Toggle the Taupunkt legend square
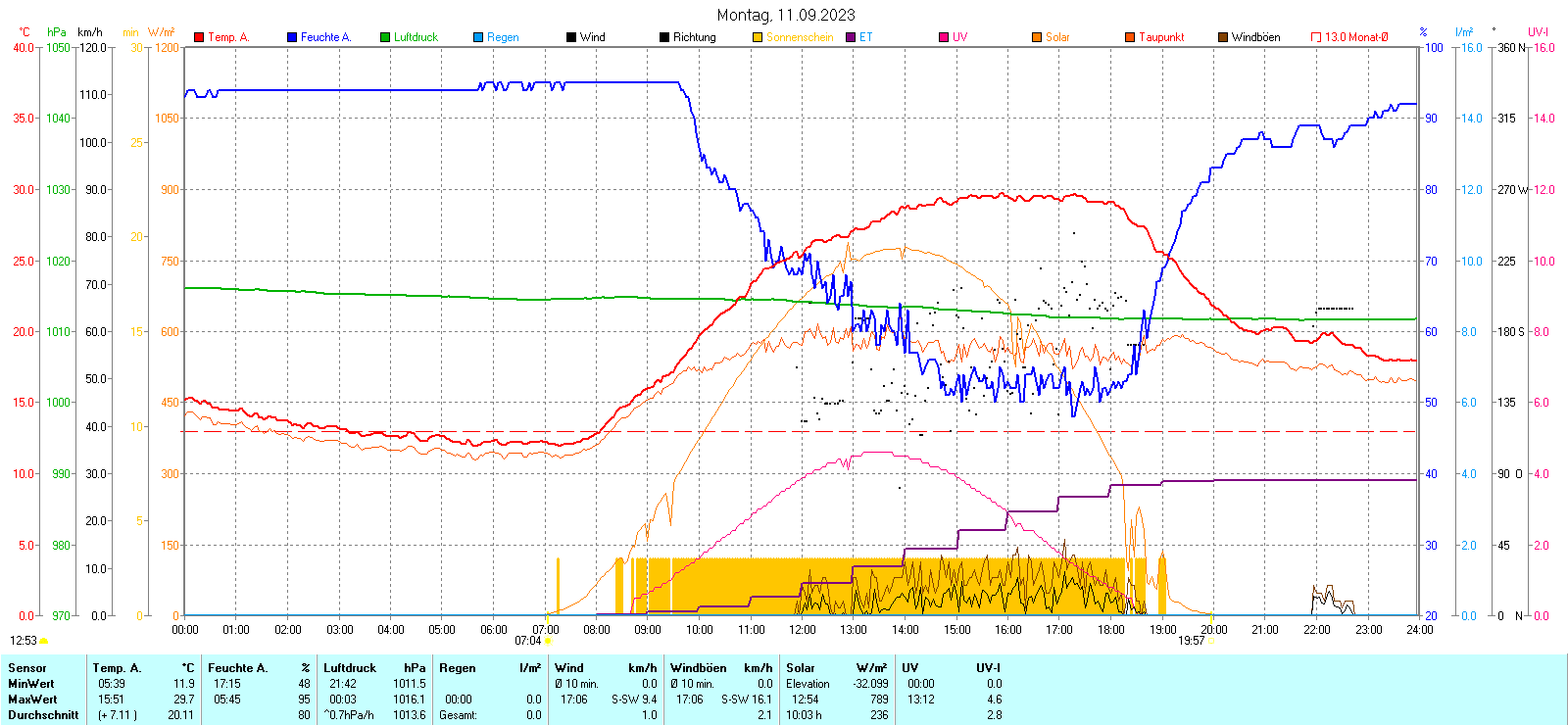1568x725 pixels. point(1130,37)
